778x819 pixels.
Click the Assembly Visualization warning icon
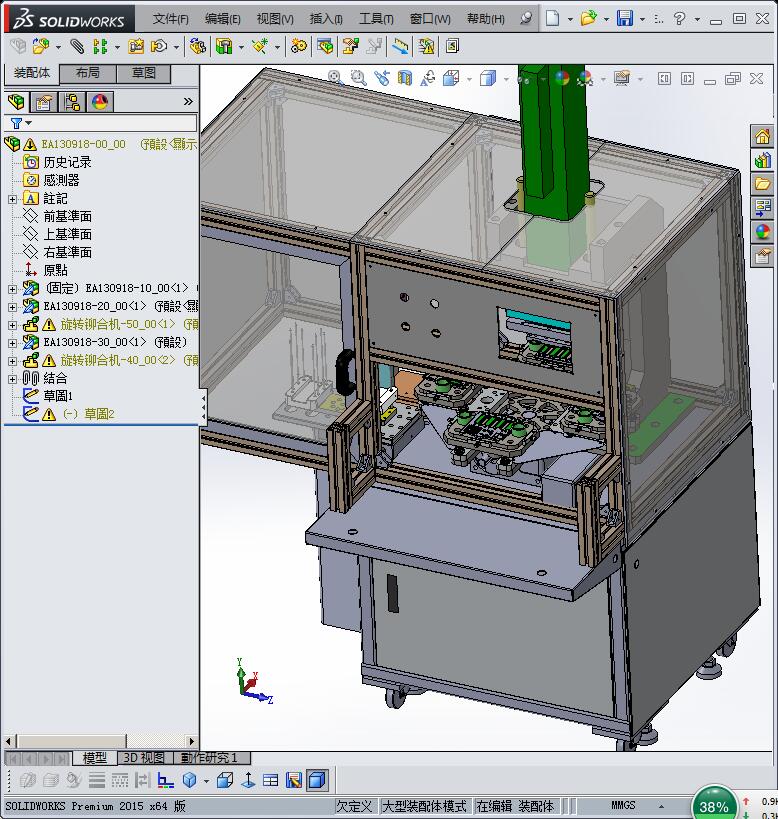(x=426, y=46)
